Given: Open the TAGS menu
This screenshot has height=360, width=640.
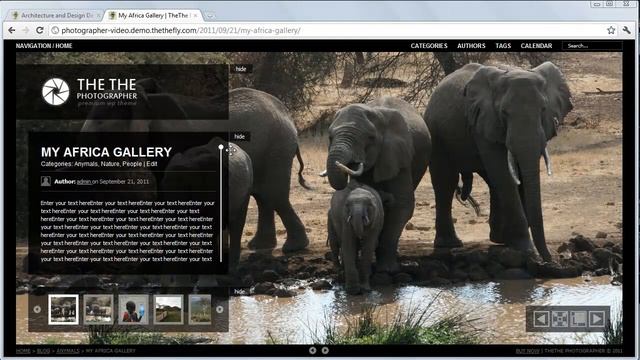Looking at the screenshot, I should 503,46.
